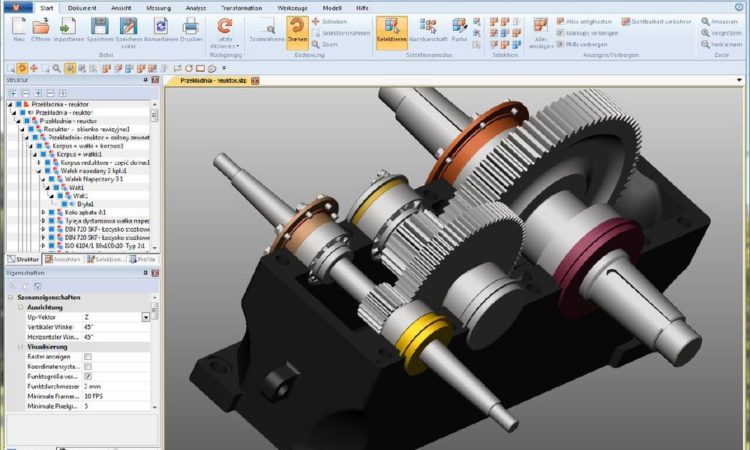The height and width of the screenshot is (450, 750).
Task: Open the Up-Vektor dropdown
Action: pyautogui.click(x=145, y=317)
